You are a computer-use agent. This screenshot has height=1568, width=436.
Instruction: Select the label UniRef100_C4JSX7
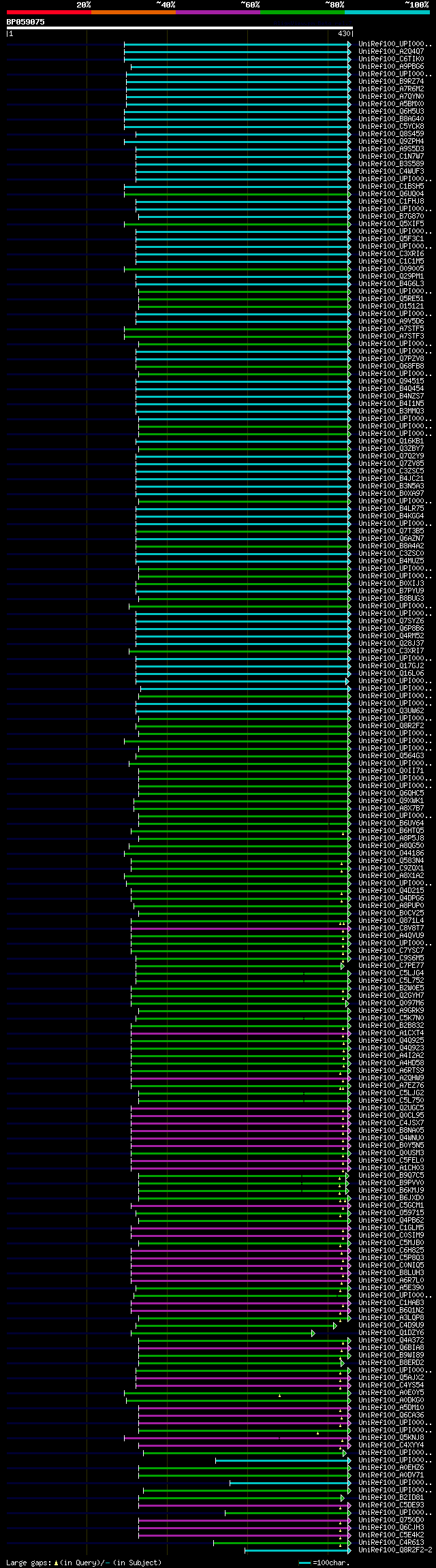391,1123
